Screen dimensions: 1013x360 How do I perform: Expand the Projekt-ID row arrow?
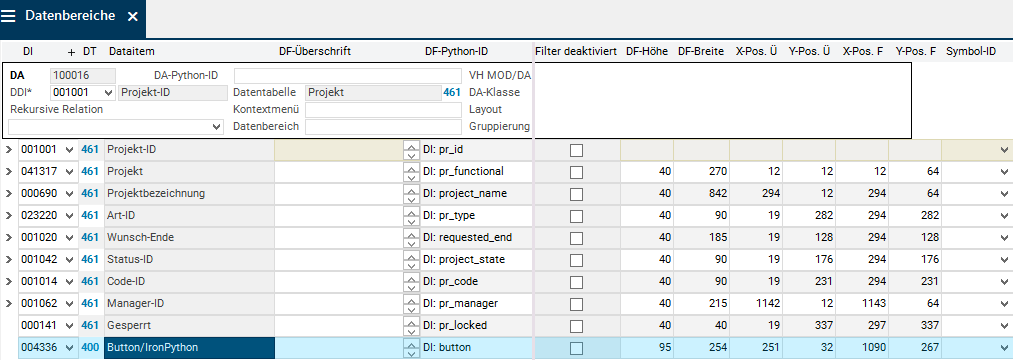(8, 150)
